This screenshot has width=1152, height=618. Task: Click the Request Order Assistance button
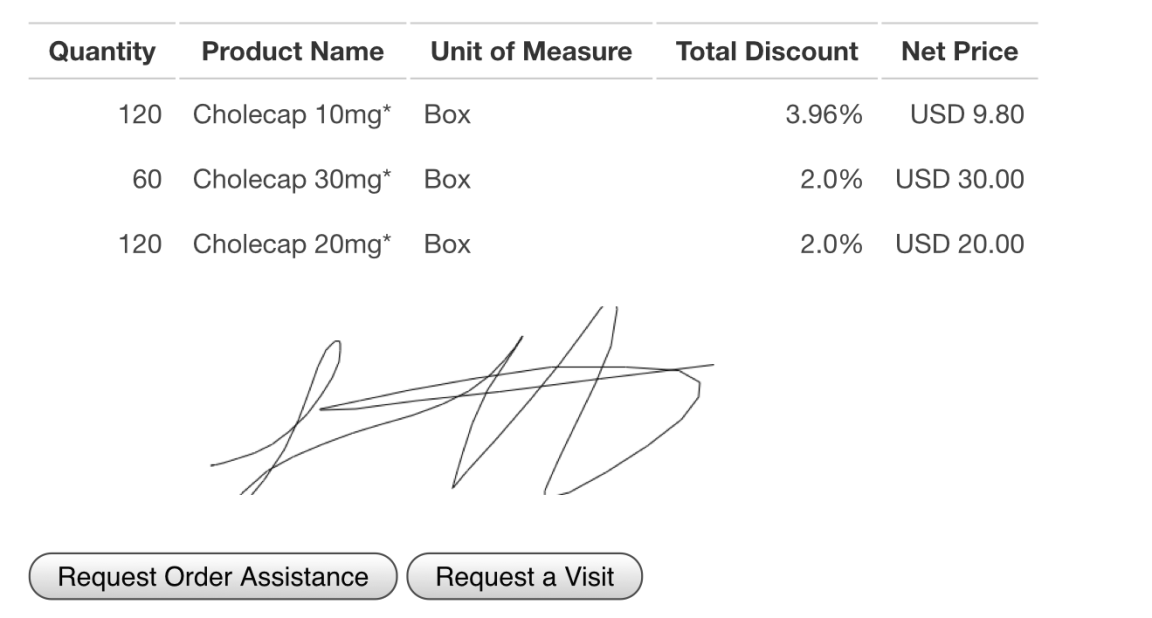[213, 577]
